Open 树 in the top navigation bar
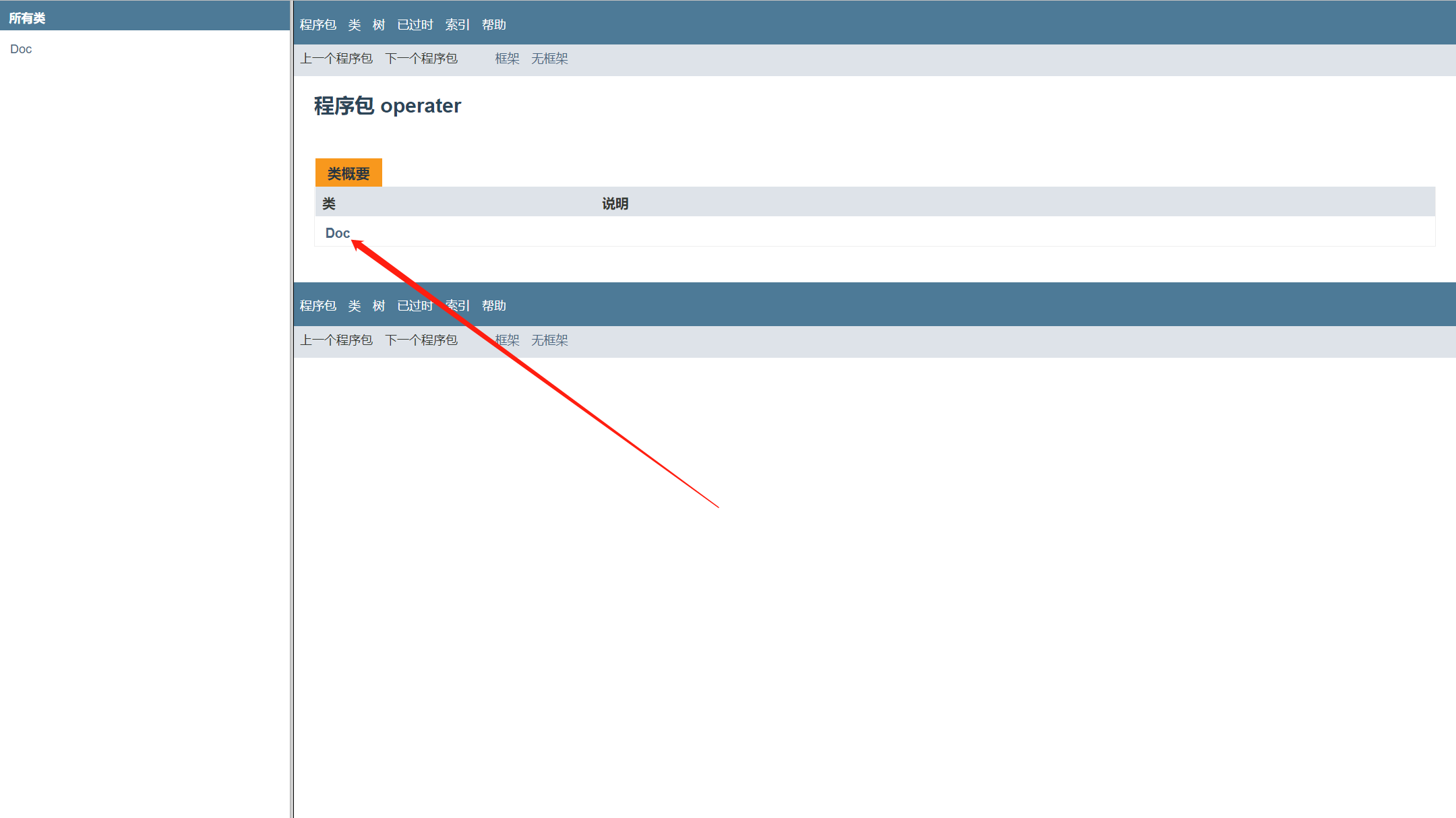This screenshot has width=1456, height=818. coord(379,25)
